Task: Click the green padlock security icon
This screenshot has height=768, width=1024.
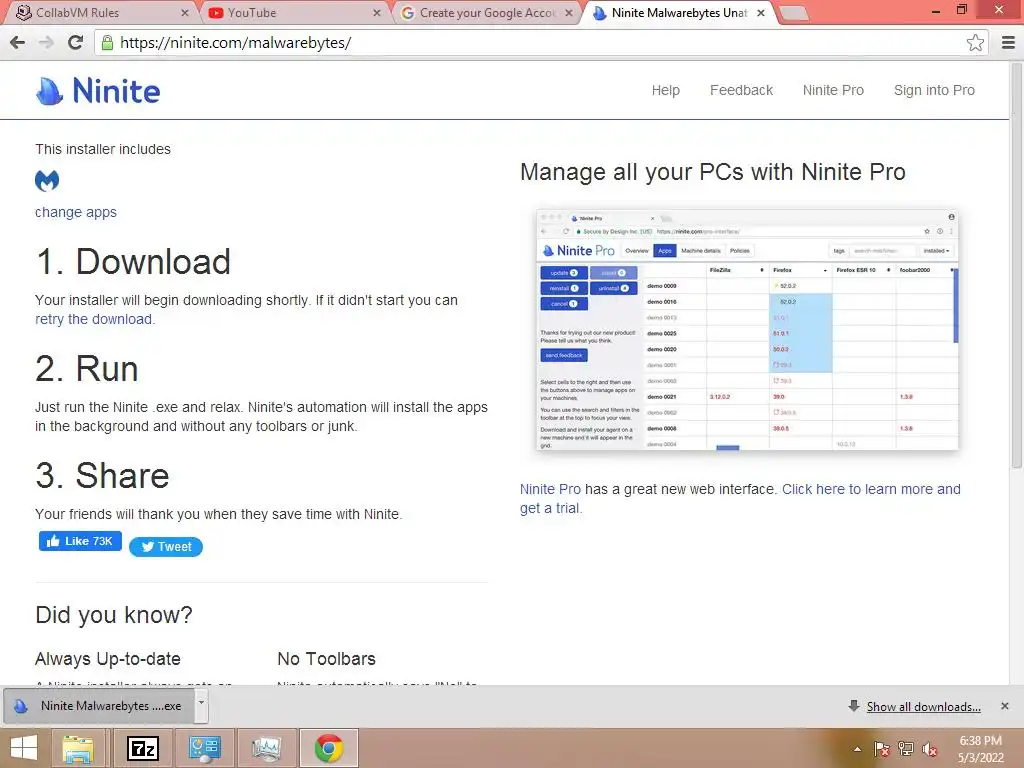Action: (x=107, y=42)
